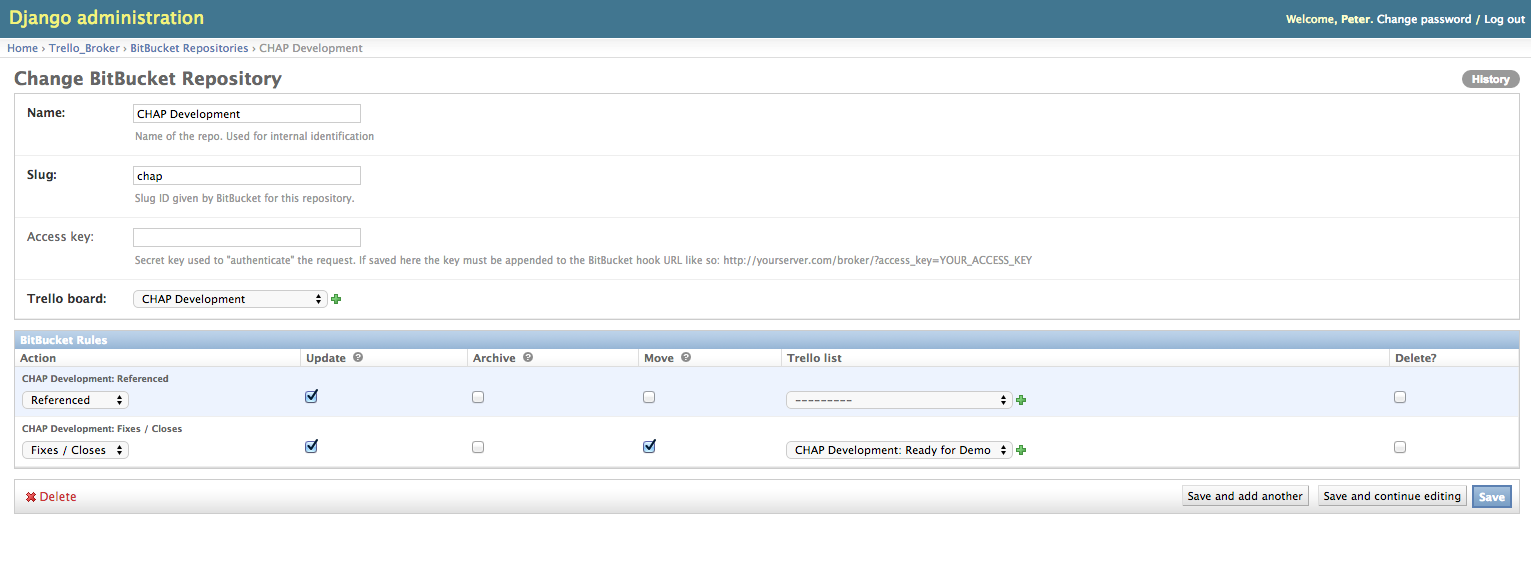Click the Change password link
Image resolution: width=1531 pixels, height=575 pixels.
(x=1424, y=19)
